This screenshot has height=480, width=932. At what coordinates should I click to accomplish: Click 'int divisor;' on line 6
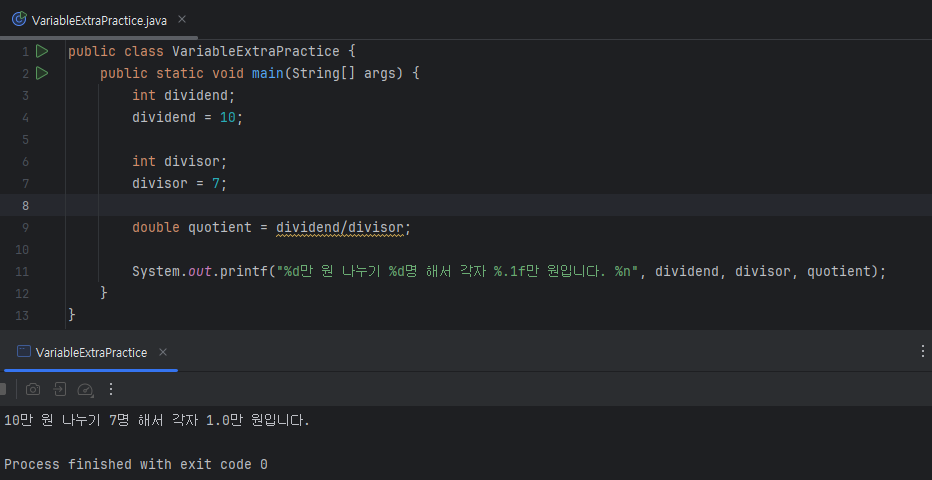180,162
